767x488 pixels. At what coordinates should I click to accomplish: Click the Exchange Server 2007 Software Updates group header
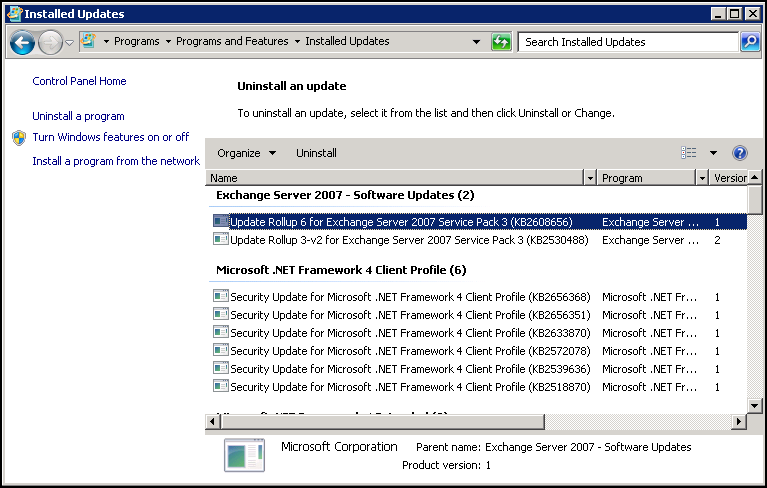(x=345, y=195)
